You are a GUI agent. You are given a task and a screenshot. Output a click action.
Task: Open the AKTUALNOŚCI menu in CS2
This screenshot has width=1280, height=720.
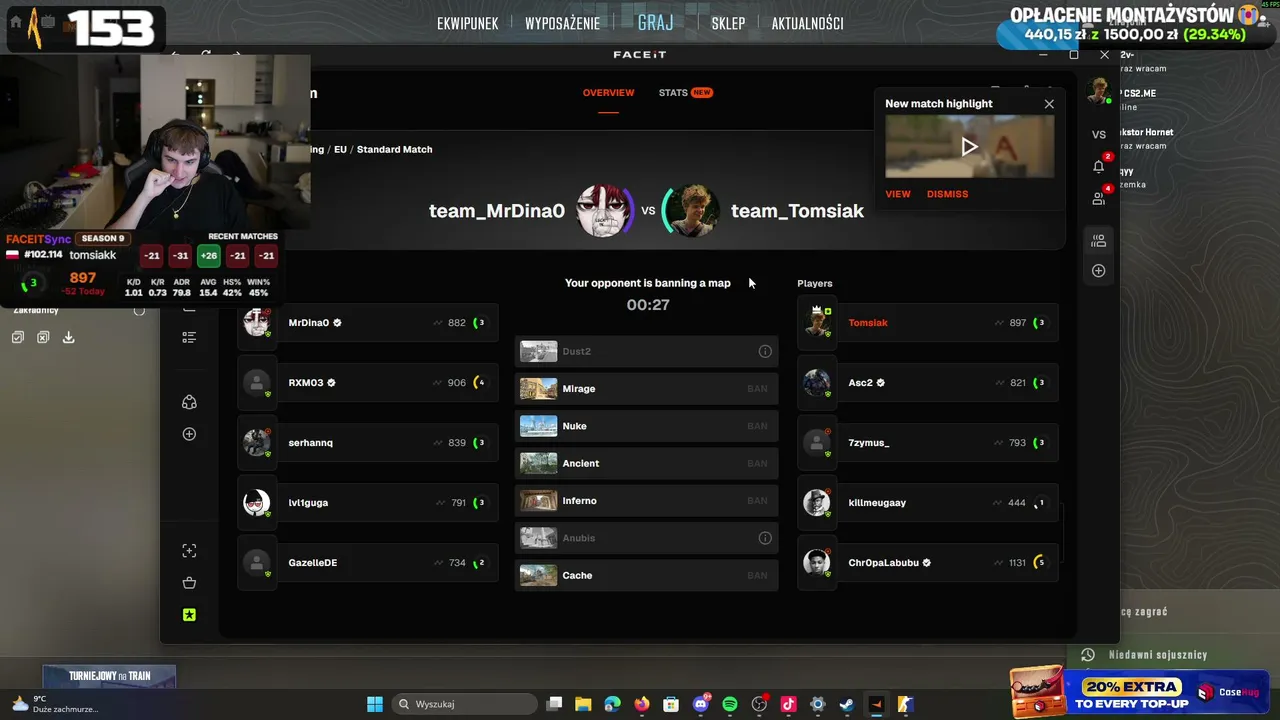pyautogui.click(x=807, y=23)
